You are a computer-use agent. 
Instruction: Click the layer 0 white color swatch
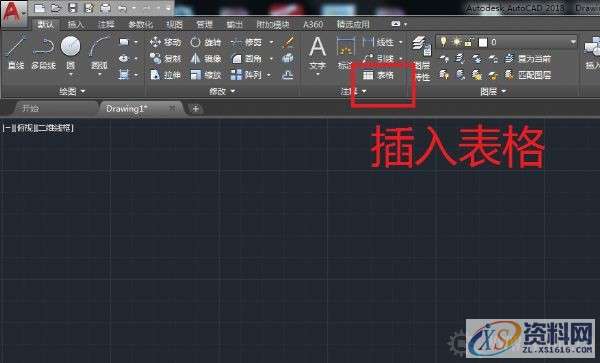point(483,42)
